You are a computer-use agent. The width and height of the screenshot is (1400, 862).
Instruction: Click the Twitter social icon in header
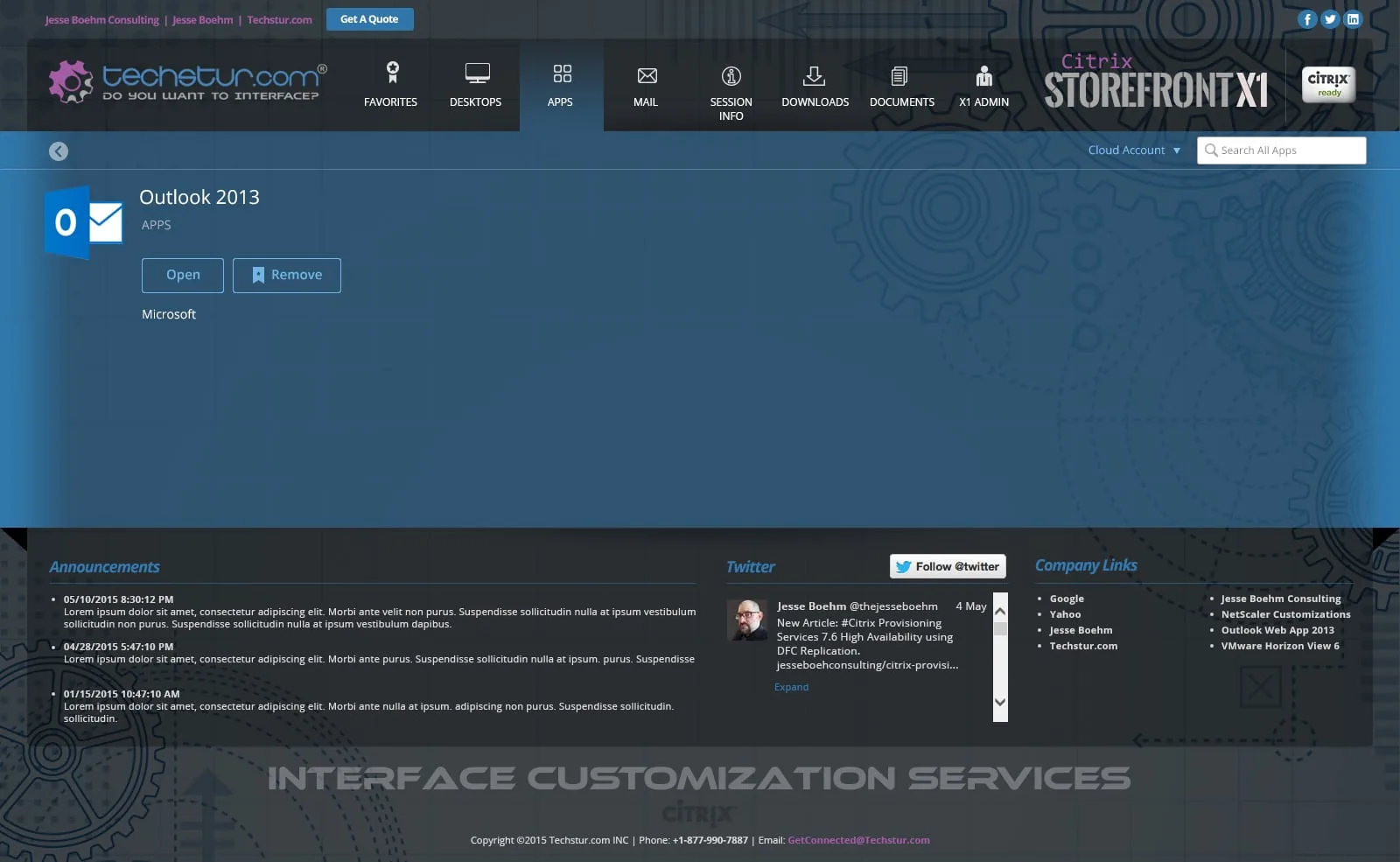[1330, 19]
